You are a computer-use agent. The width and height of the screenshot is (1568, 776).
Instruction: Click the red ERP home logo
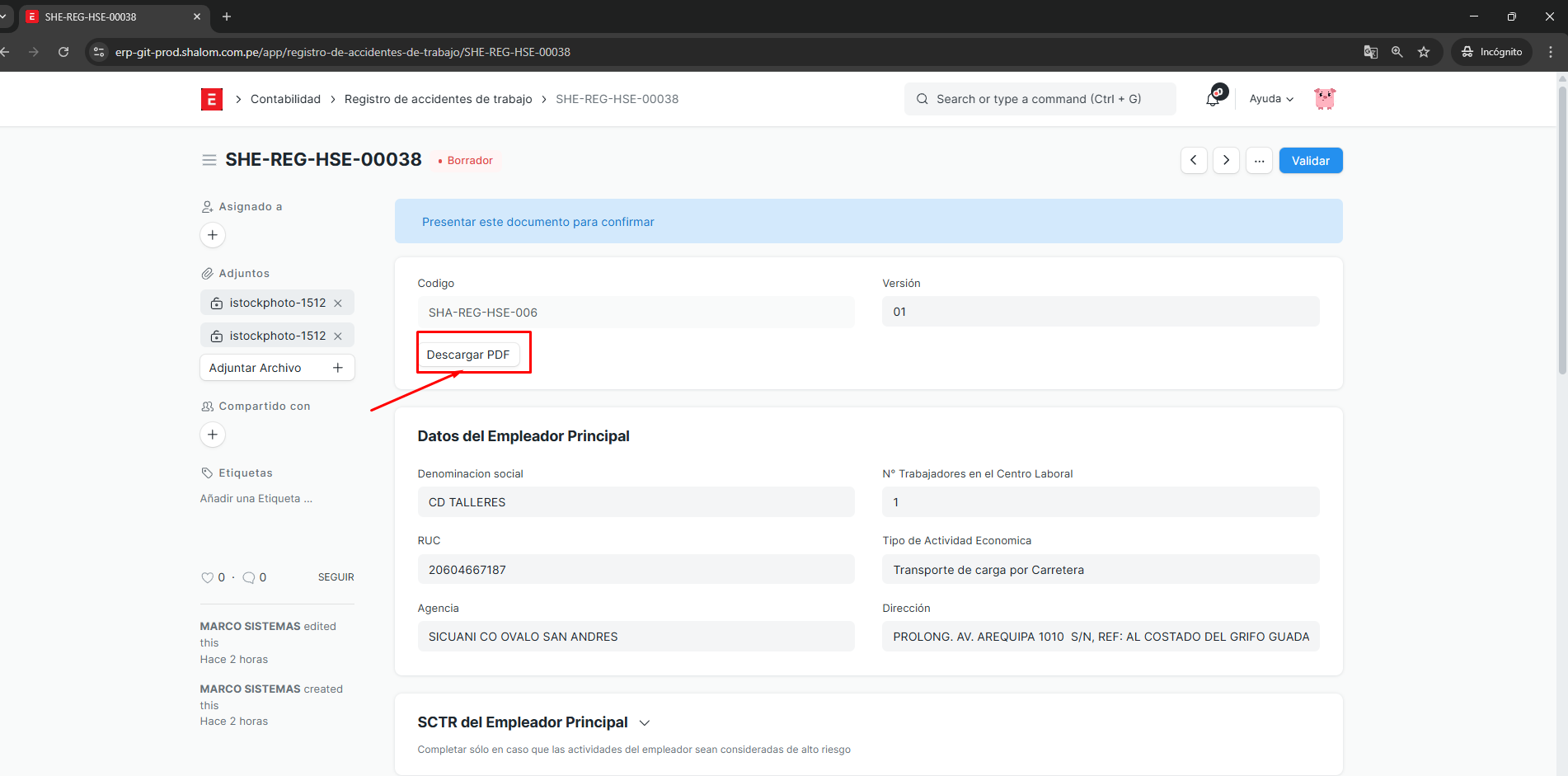[211, 99]
